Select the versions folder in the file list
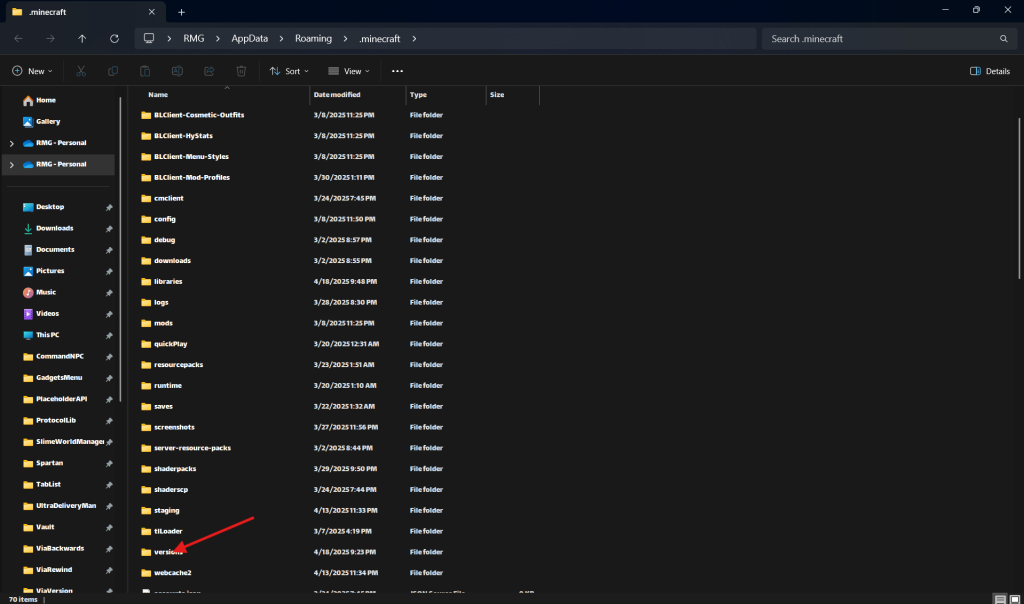 [160, 552]
